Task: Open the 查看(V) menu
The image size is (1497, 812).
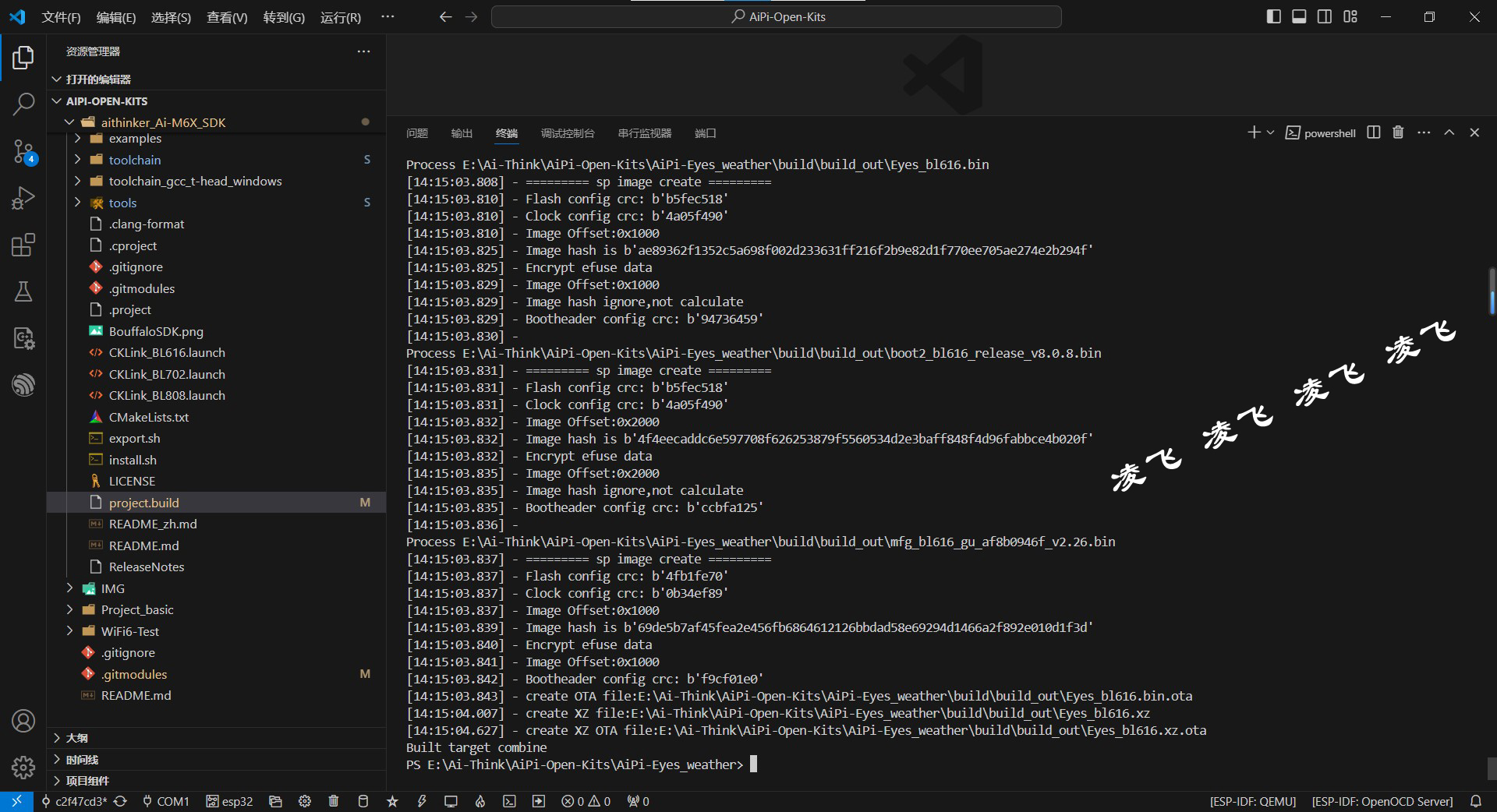Action: [x=227, y=17]
